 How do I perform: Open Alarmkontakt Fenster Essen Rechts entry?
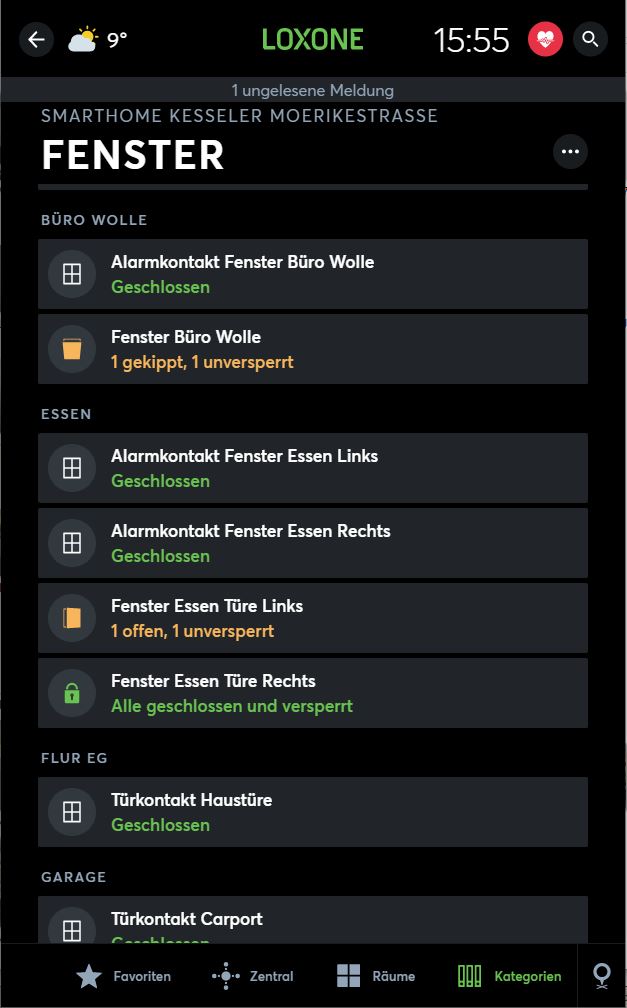pos(313,543)
